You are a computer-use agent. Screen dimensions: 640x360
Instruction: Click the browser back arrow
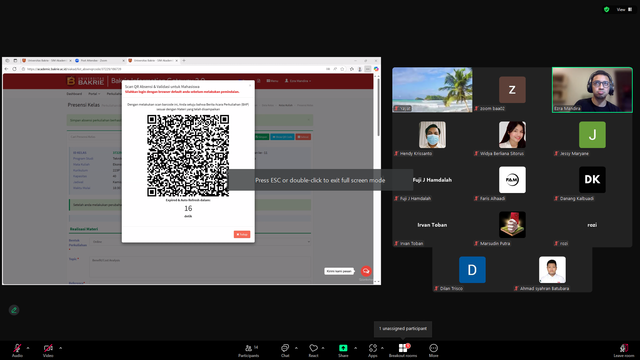pos(6,69)
